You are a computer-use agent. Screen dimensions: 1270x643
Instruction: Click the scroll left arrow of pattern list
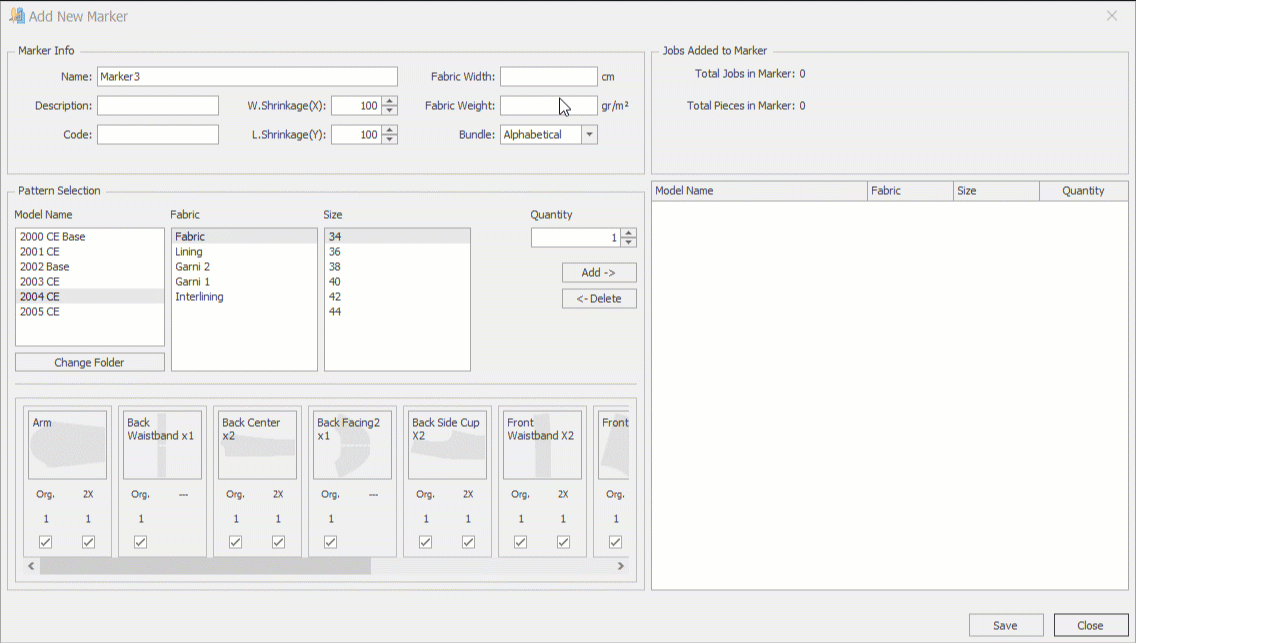[31, 566]
